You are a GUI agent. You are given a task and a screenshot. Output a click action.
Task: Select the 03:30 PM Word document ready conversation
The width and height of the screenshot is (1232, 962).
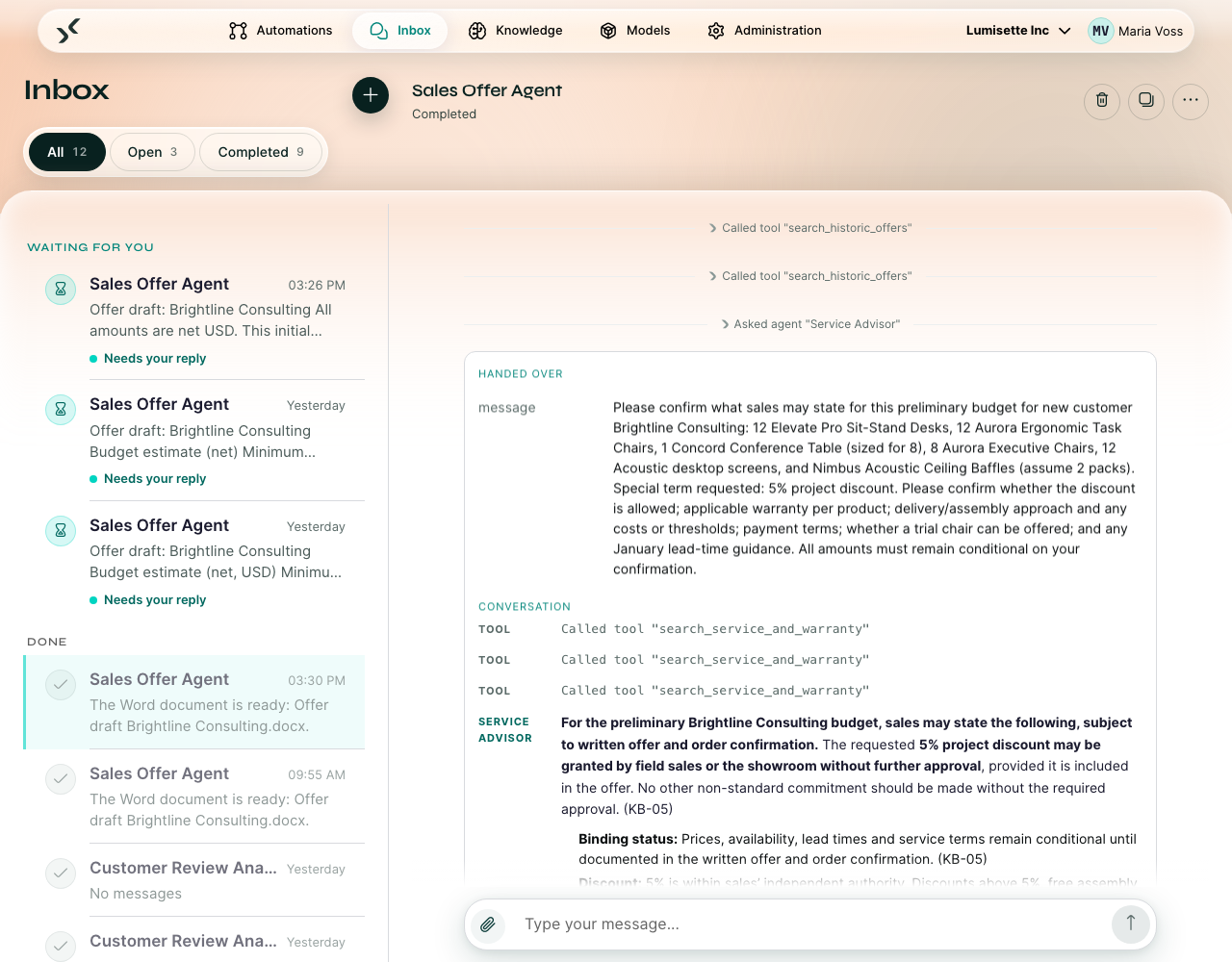pyautogui.click(x=195, y=702)
